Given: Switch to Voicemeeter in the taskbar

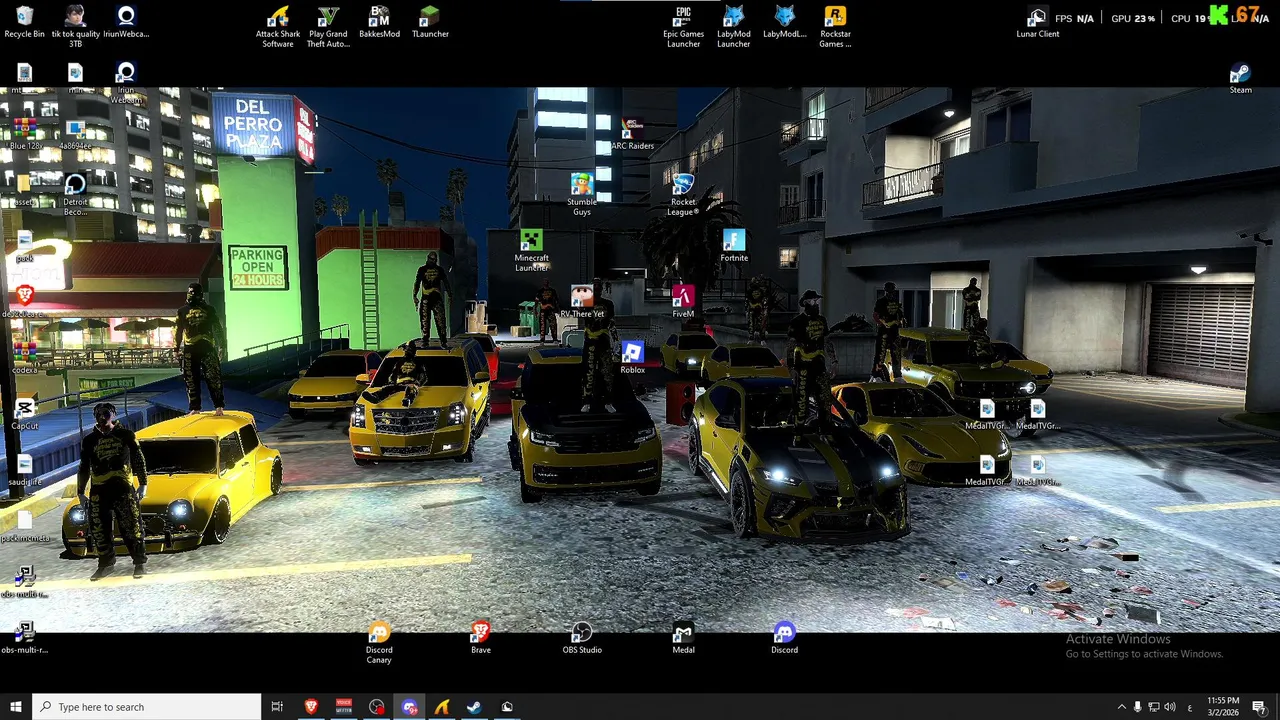Looking at the screenshot, I should coord(344,707).
